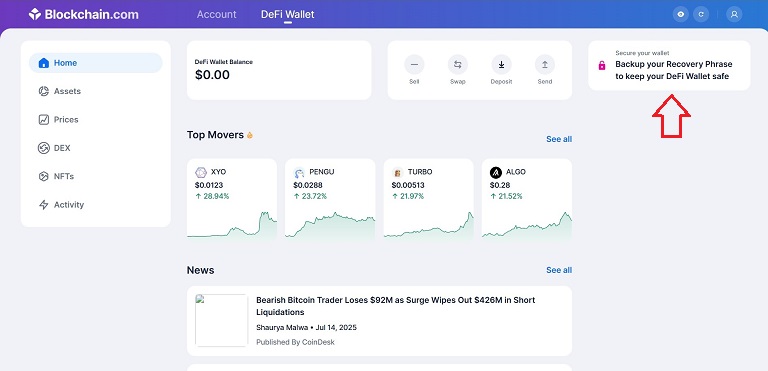Open NFTs in the sidebar
This screenshot has width=768, height=371.
[x=96, y=176]
